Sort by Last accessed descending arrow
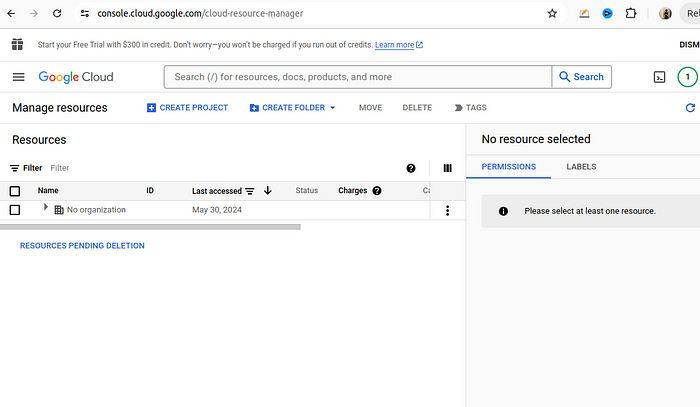The image size is (700, 407). pyautogui.click(x=267, y=191)
